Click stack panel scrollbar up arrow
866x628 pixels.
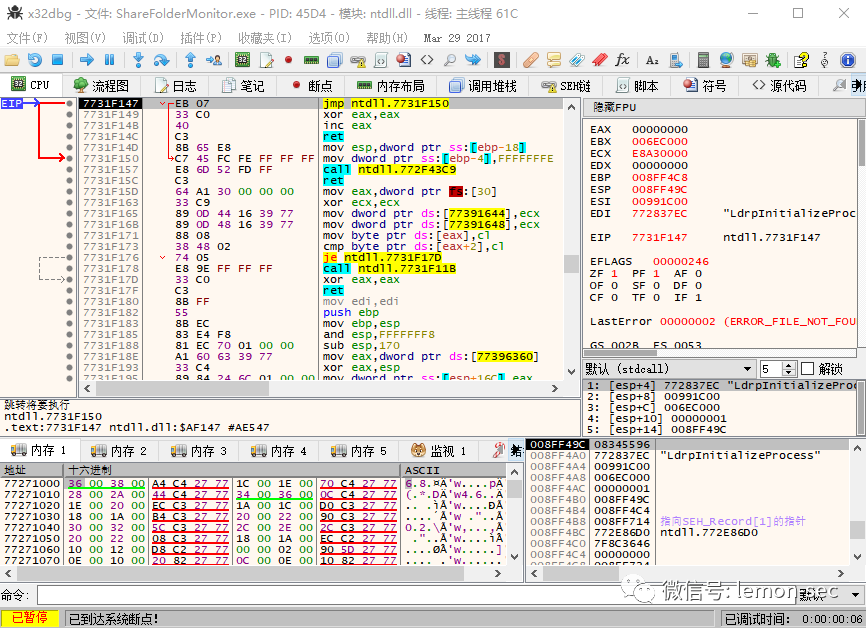pyautogui.click(x=857, y=447)
